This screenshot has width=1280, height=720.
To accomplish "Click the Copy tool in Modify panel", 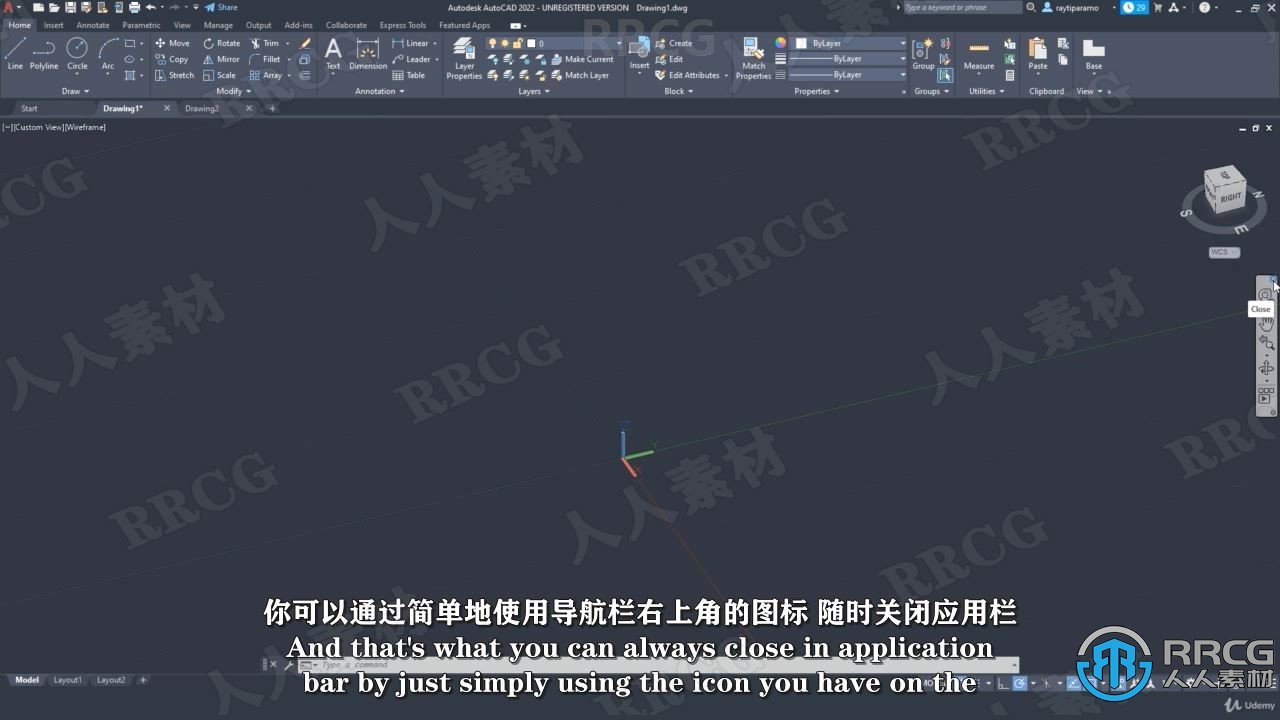I will tap(172, 59).
